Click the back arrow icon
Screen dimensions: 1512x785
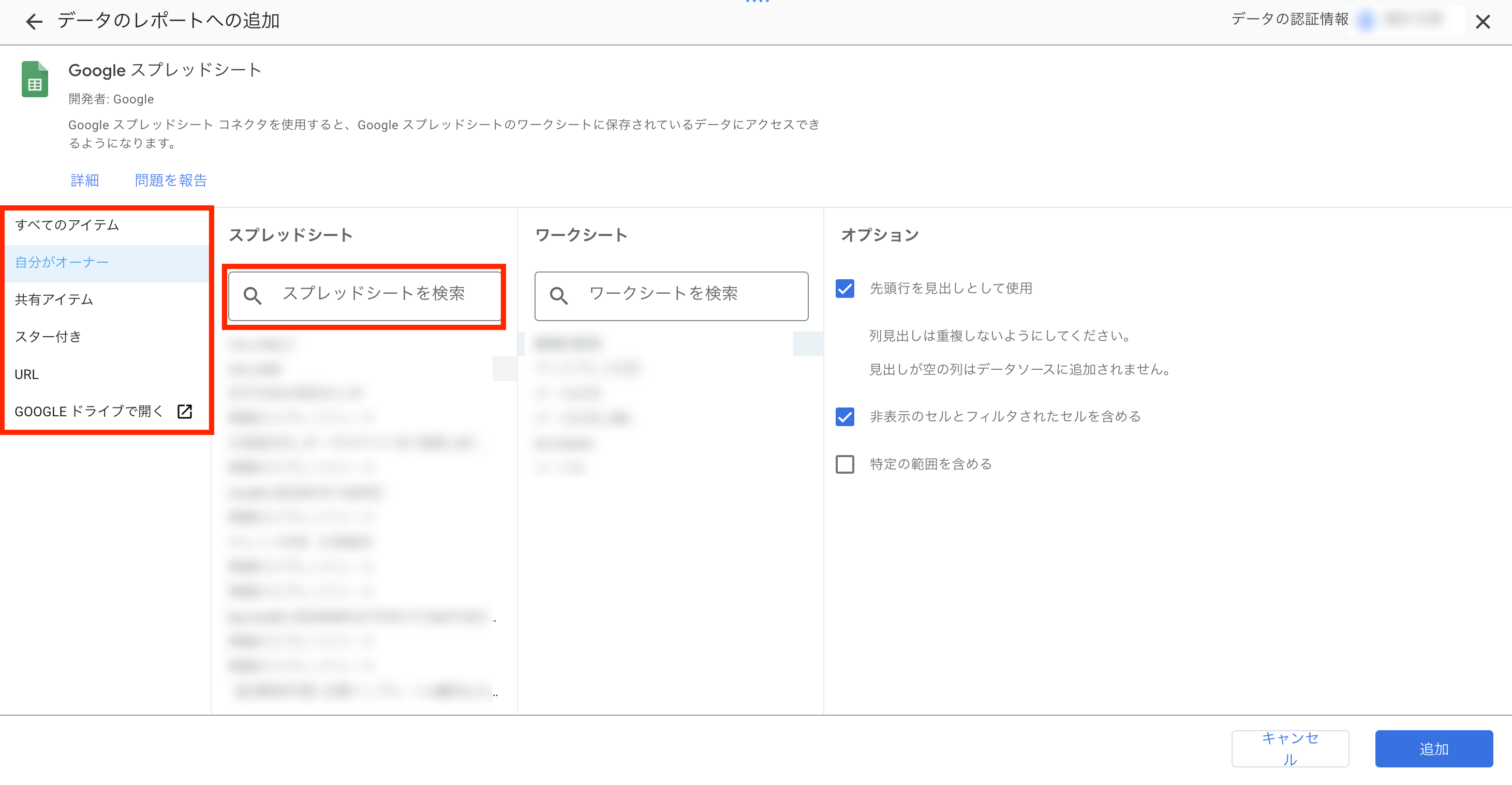point(34,22)
